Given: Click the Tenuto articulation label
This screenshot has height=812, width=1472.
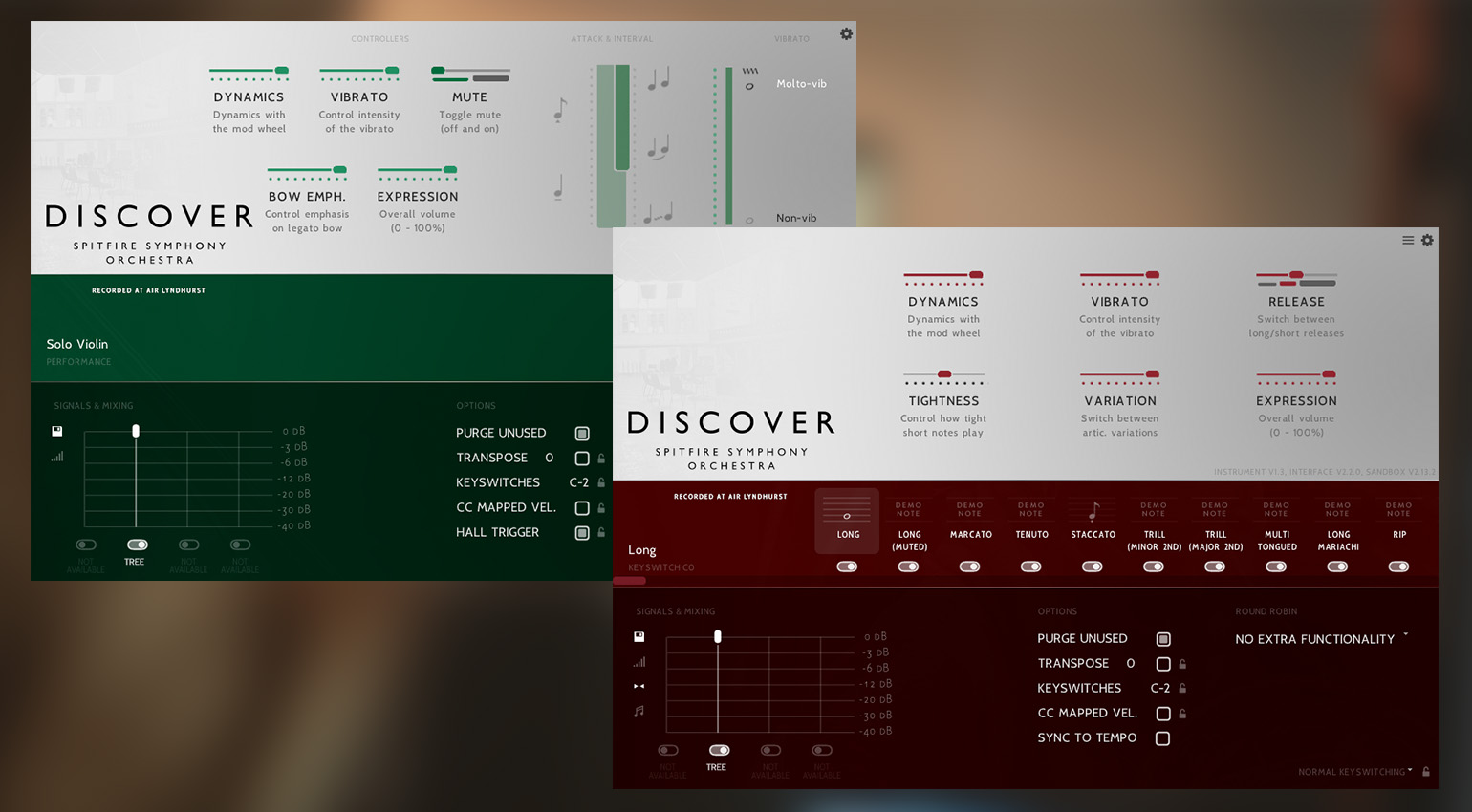Looking at the screenshot, I should [1031, 535].
